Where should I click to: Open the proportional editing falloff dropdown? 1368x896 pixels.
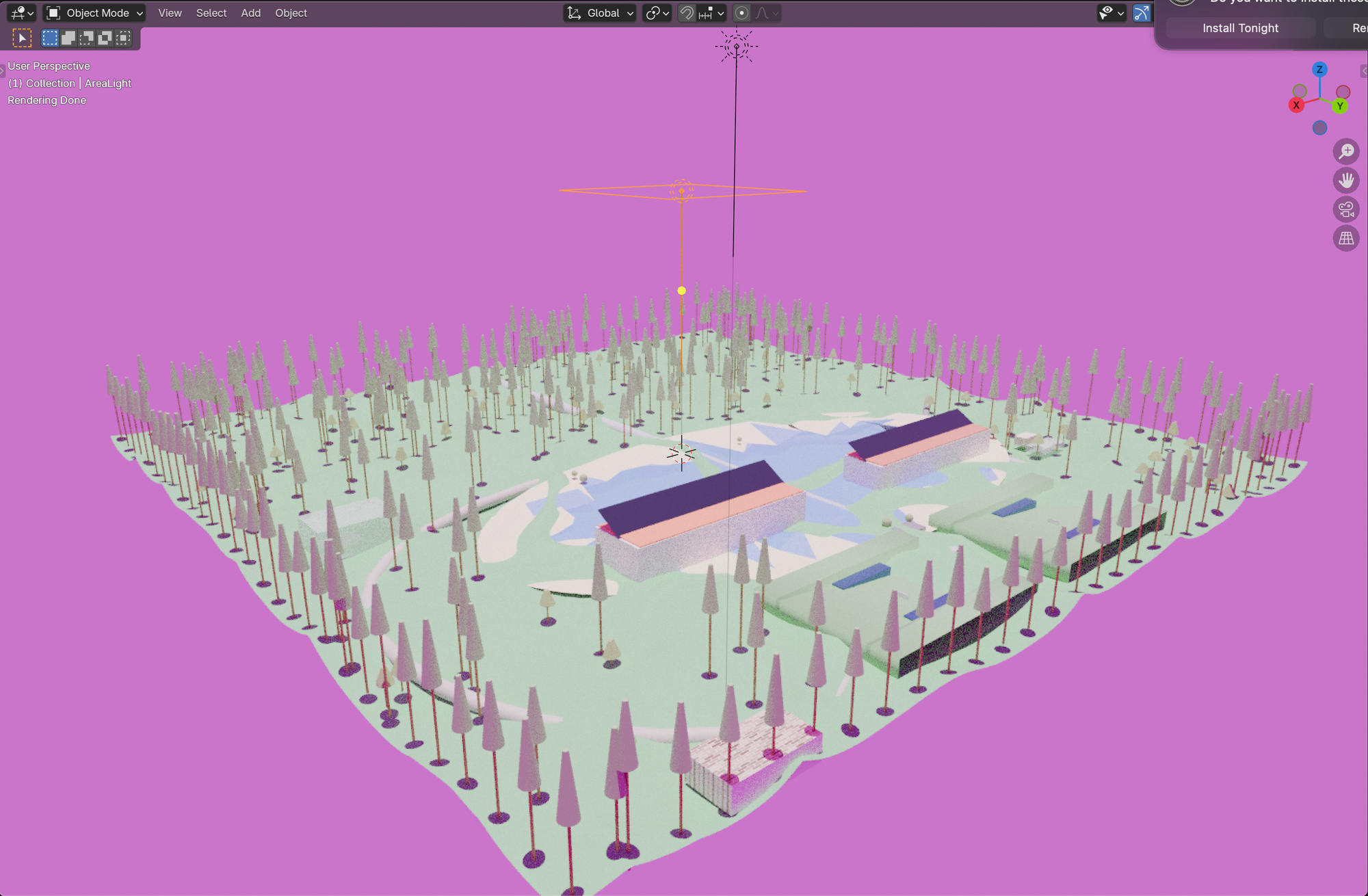(x=767, y=13)
